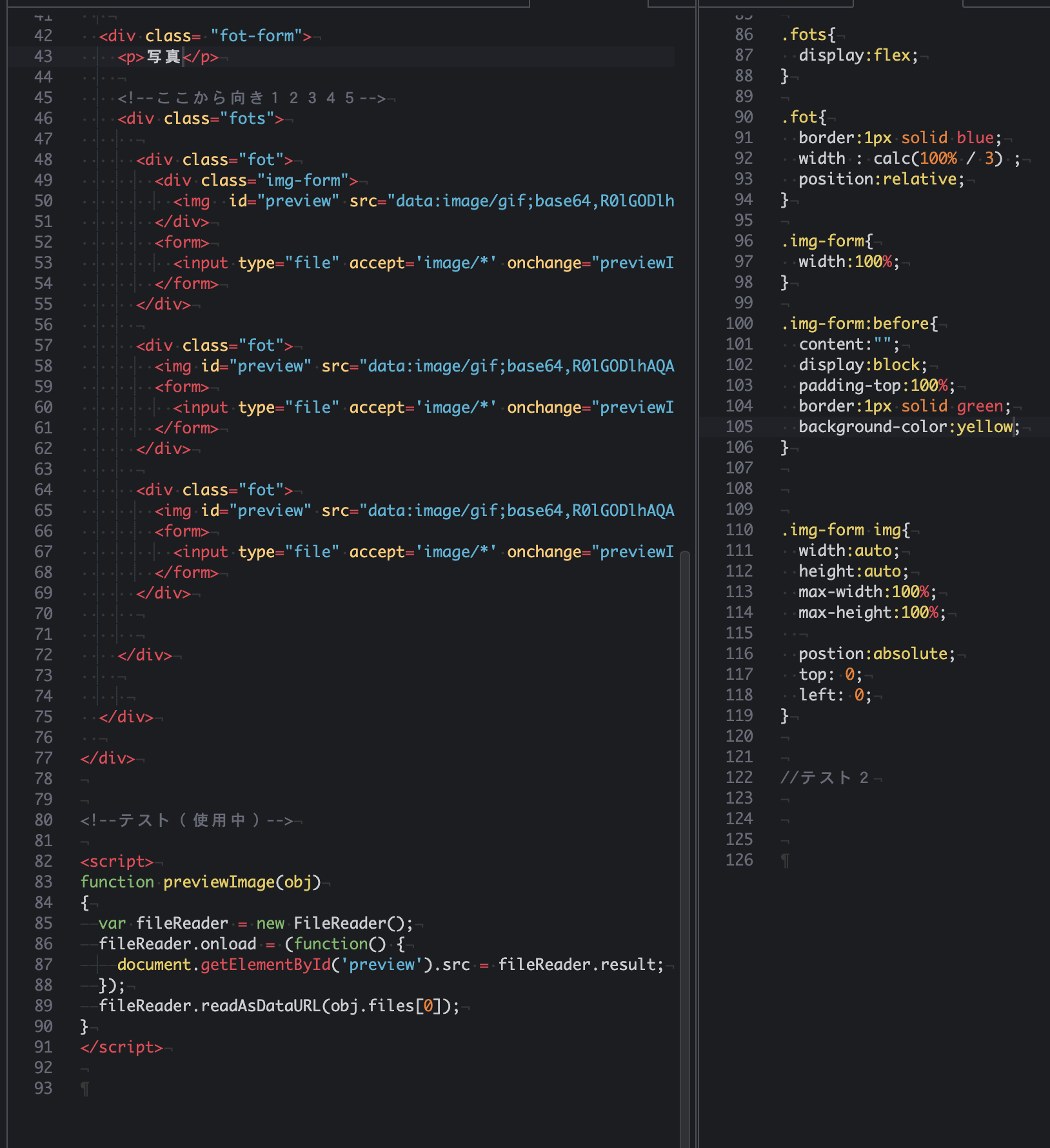
Task: Select line number 105 in the CSS gutter
Action: [739, 427]
